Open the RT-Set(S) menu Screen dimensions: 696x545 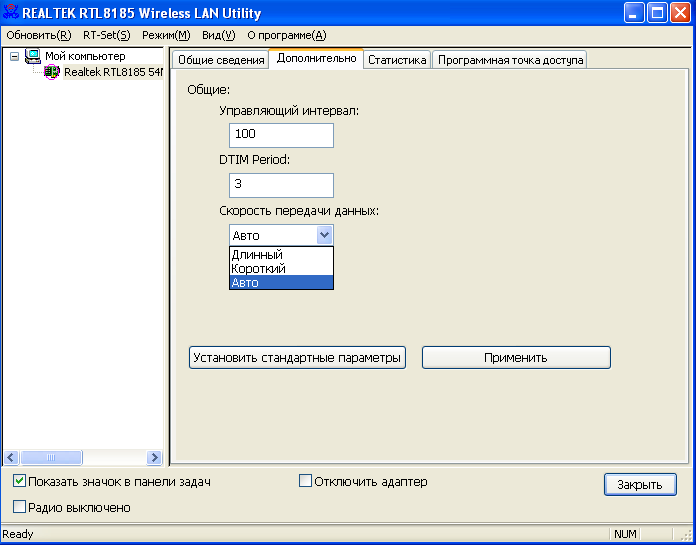(x=107, y=35)
